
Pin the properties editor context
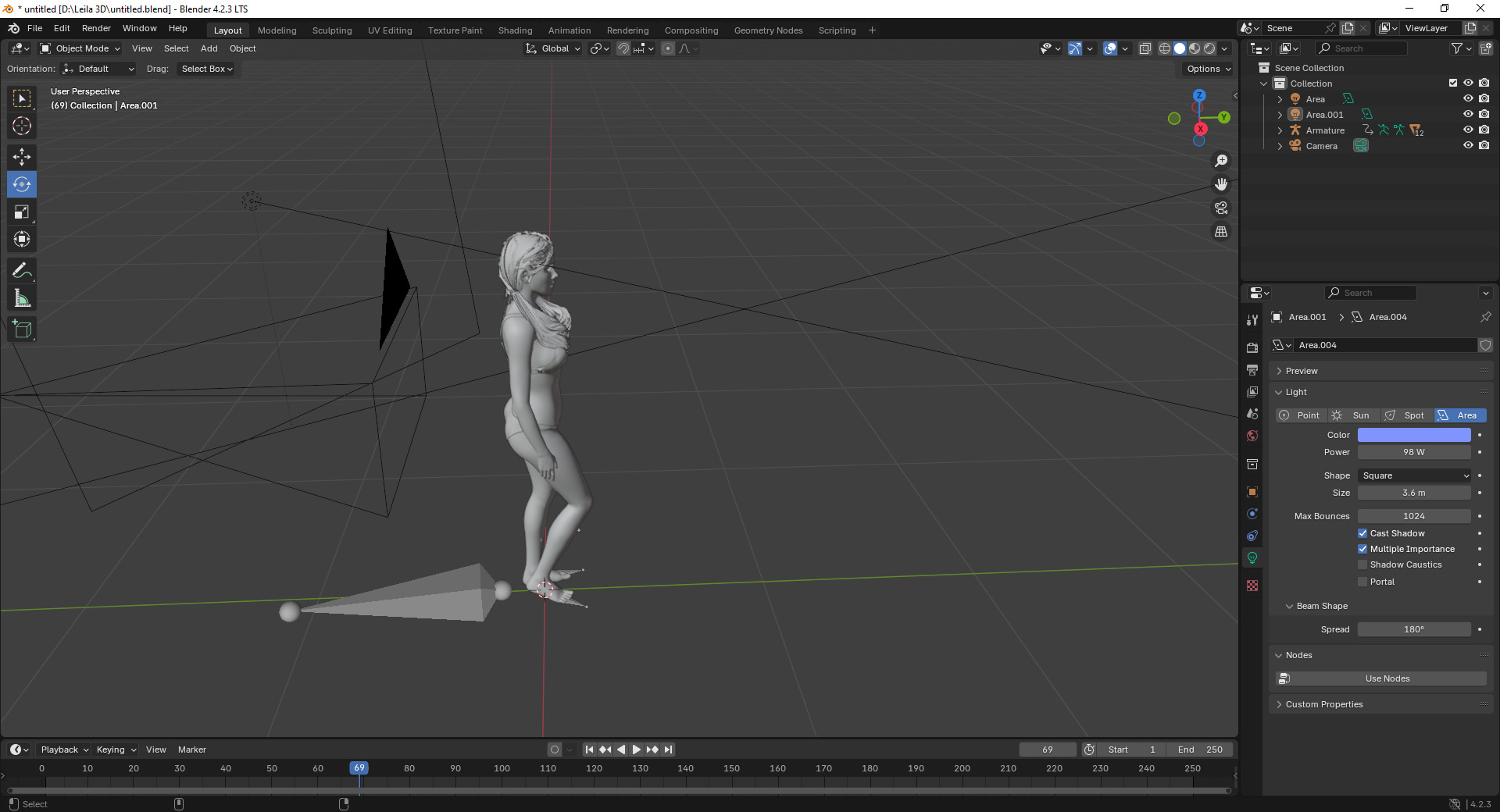[x=1485, y=317]
